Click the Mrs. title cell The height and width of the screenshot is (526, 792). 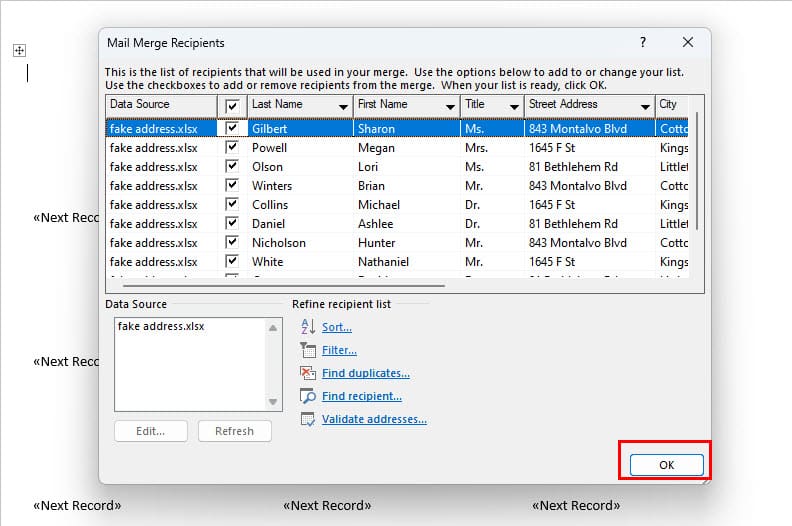pyautogui.click(x=492, y=148)
